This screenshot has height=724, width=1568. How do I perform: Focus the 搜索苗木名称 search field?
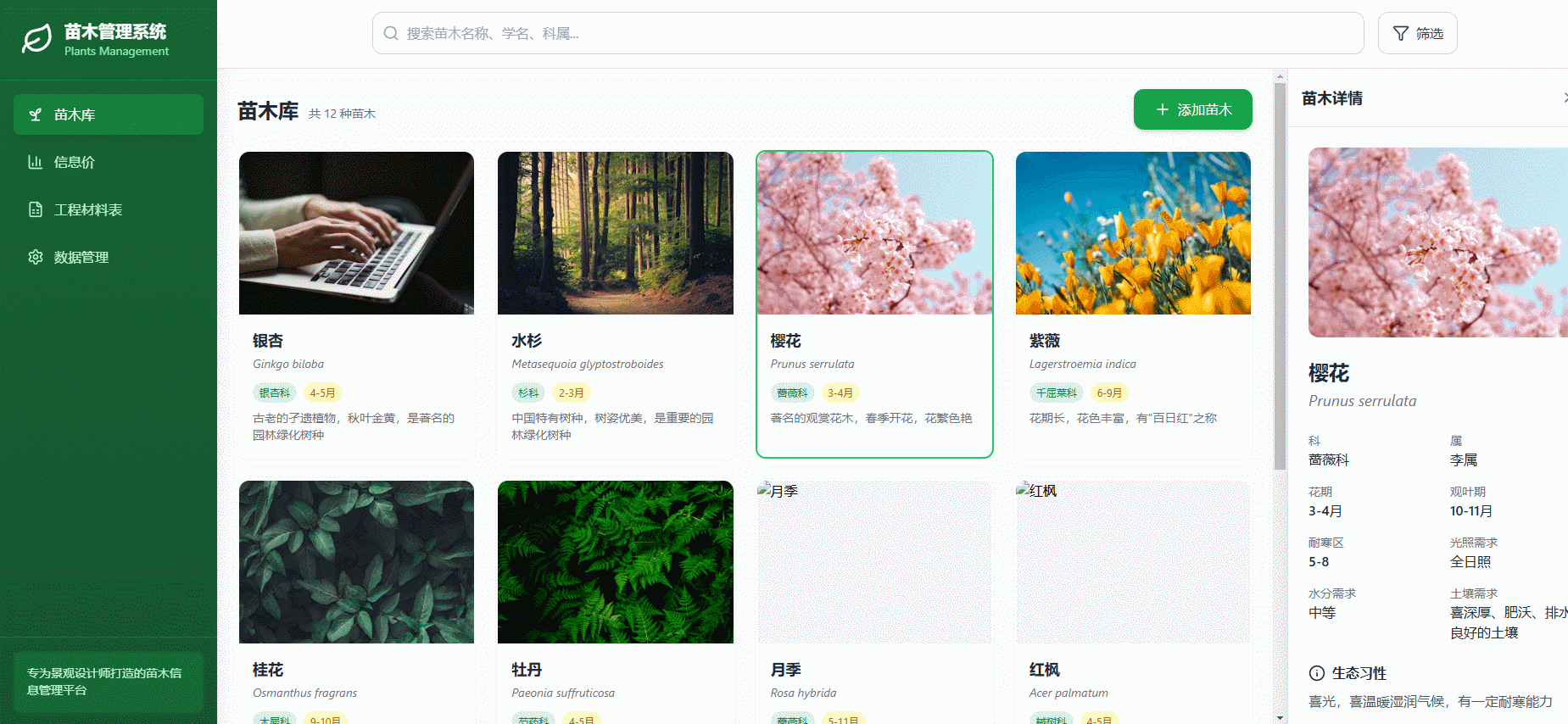coord(868,33)
